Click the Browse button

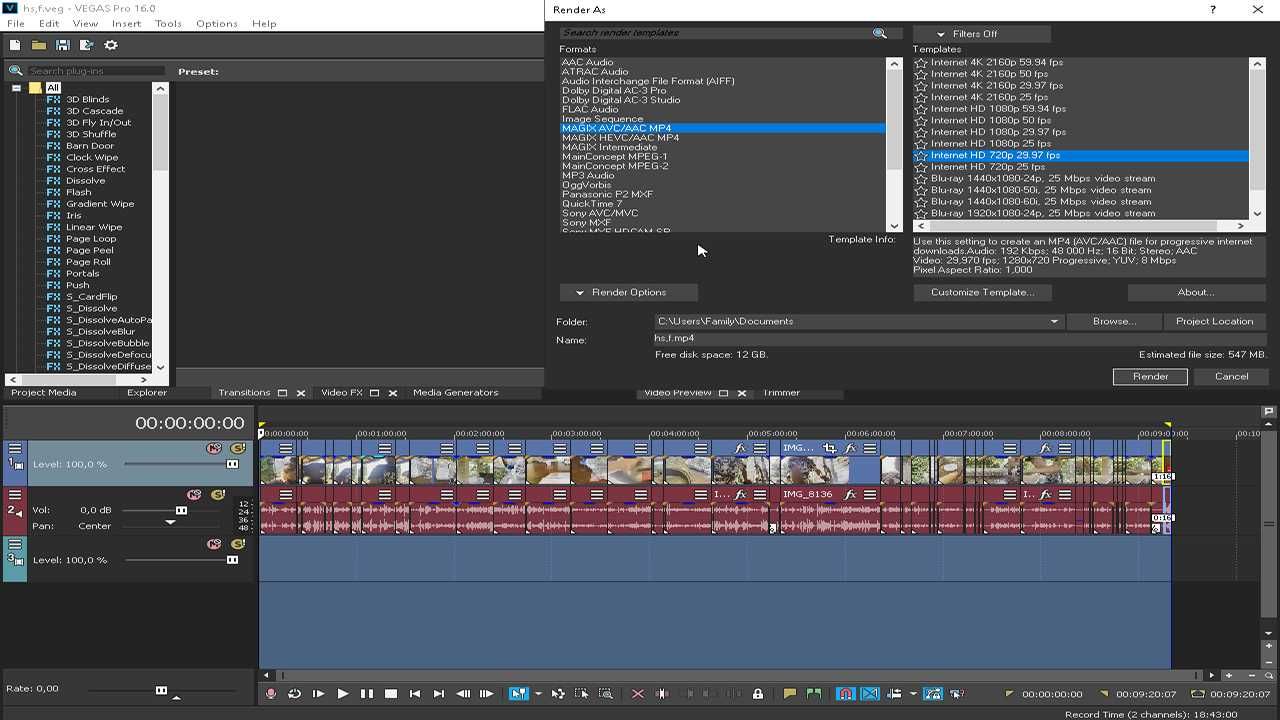1114,322
